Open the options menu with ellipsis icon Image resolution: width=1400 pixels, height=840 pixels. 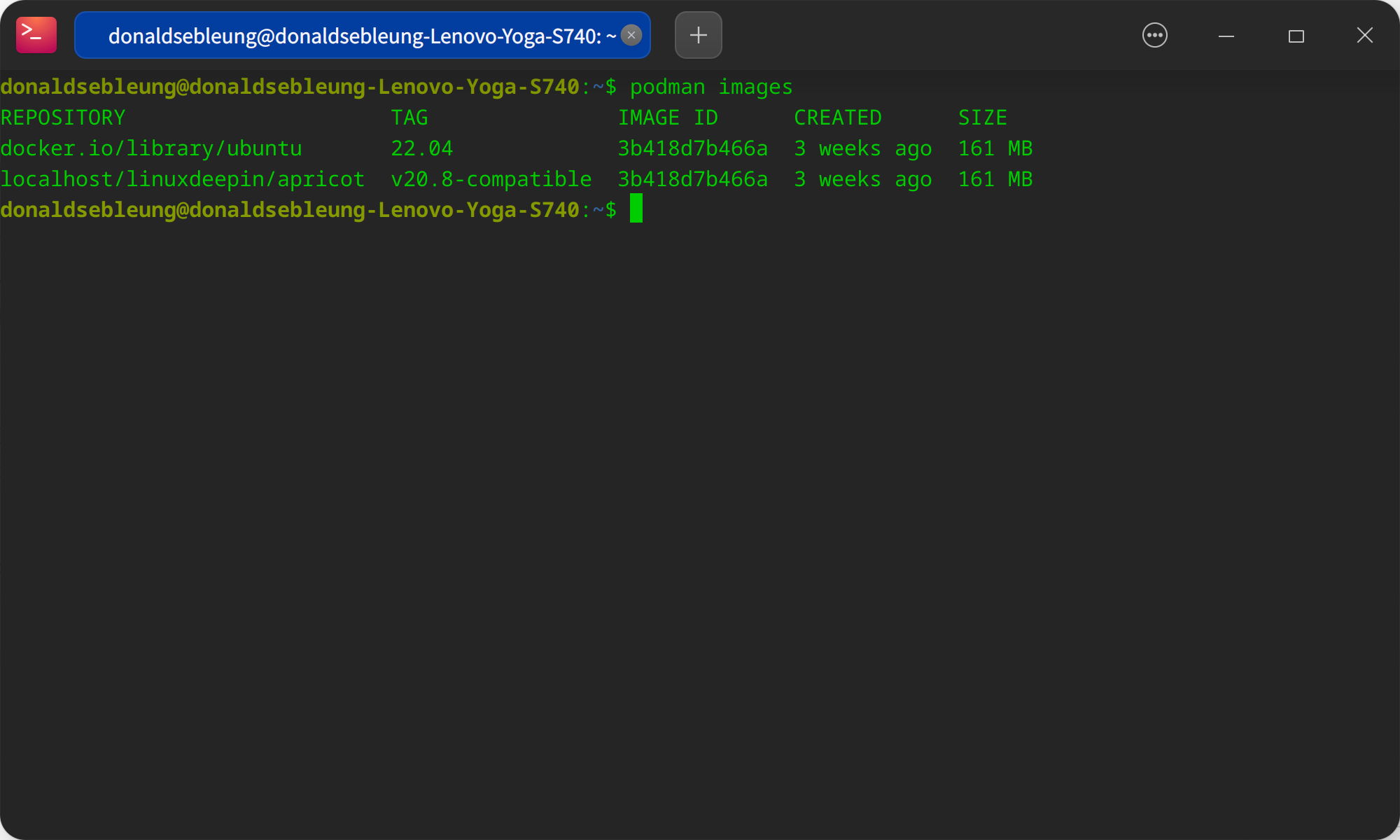(1154, 35)
